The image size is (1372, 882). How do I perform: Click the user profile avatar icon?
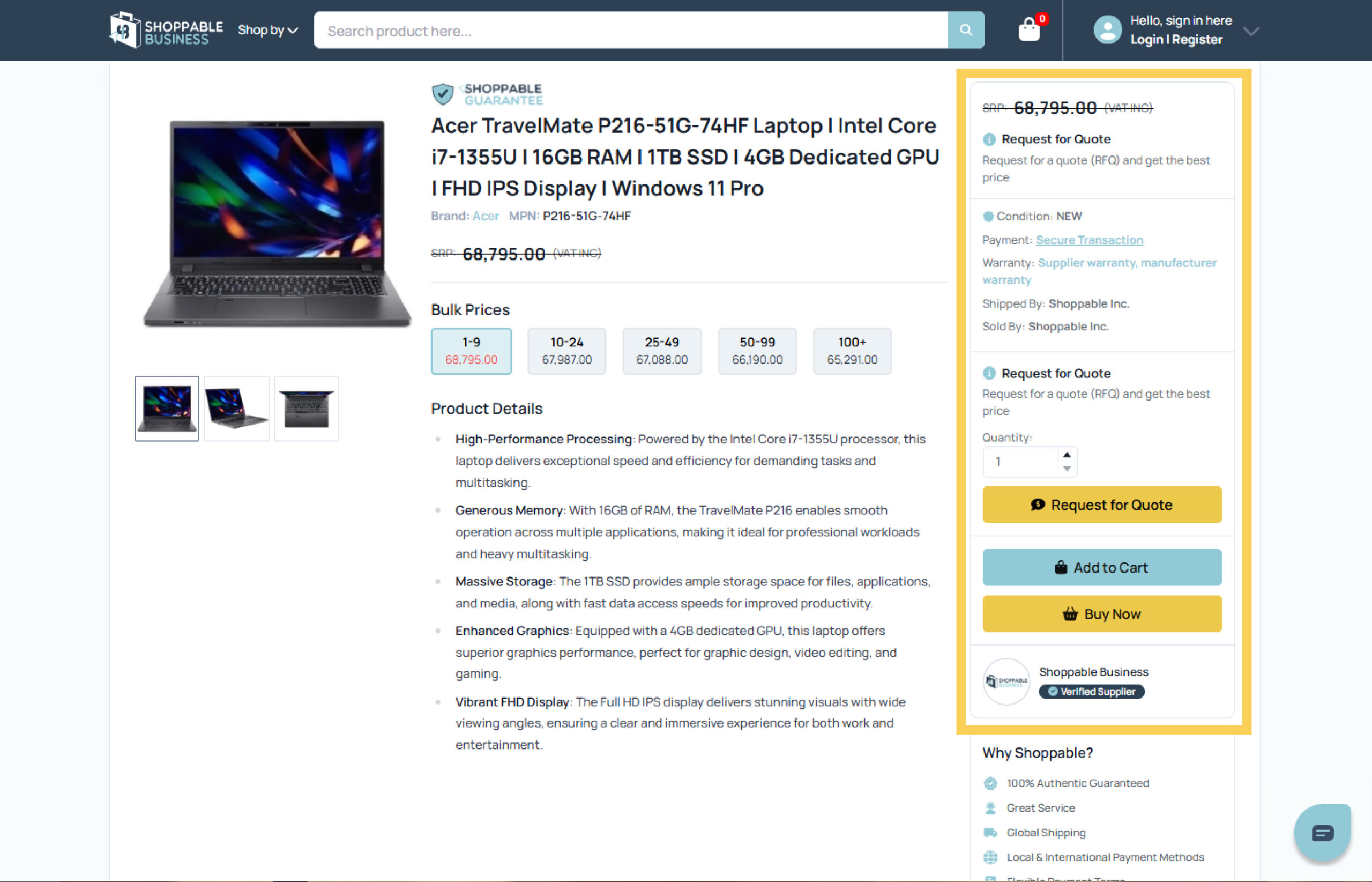point(1107,30)
